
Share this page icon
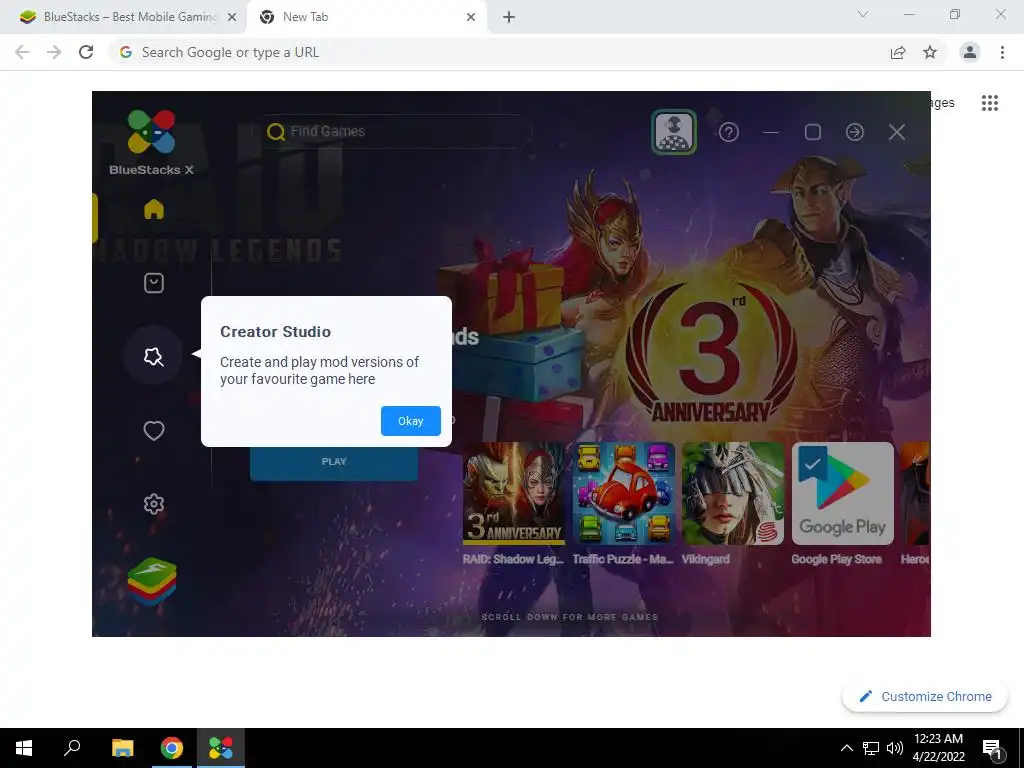pos(898,52)
